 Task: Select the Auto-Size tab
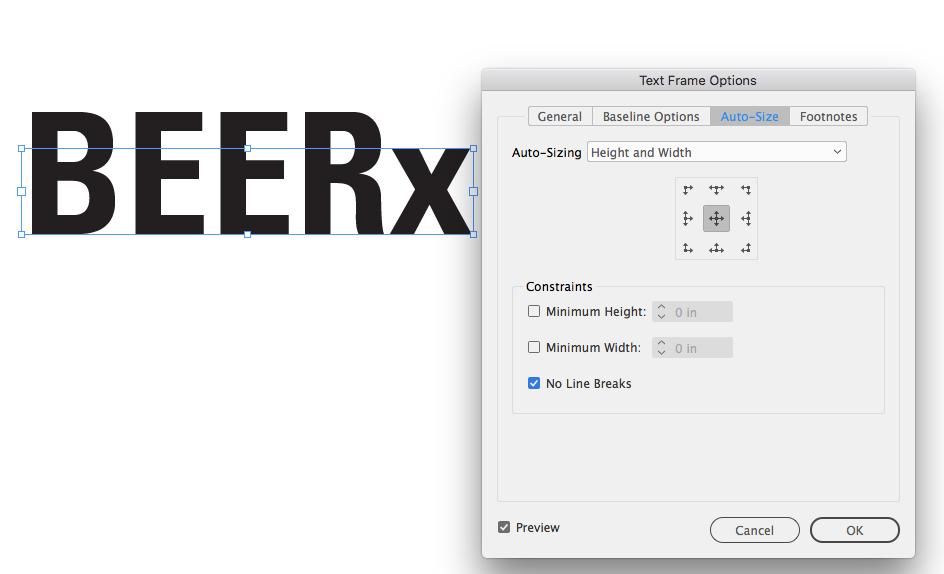pyautogui.click(x=750, y=116)
